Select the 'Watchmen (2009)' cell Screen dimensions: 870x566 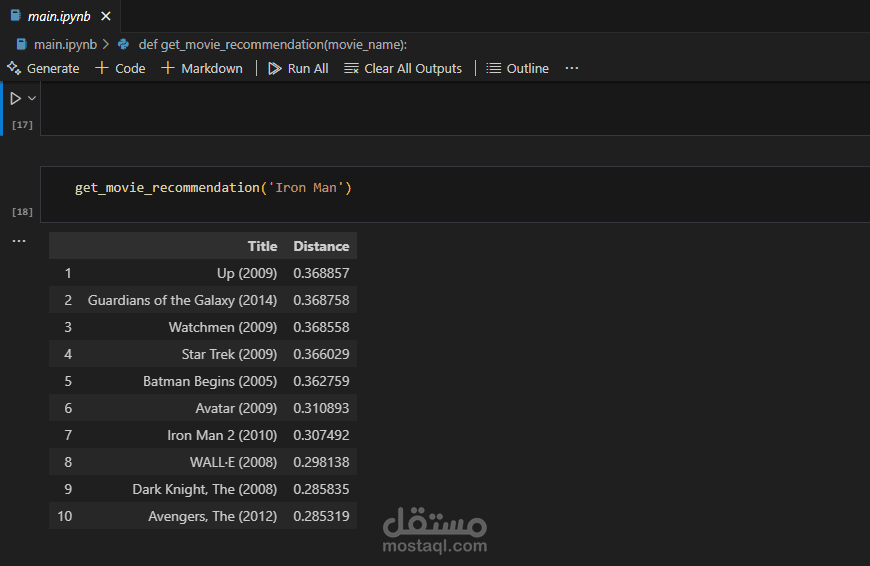(x=223, y=327)
